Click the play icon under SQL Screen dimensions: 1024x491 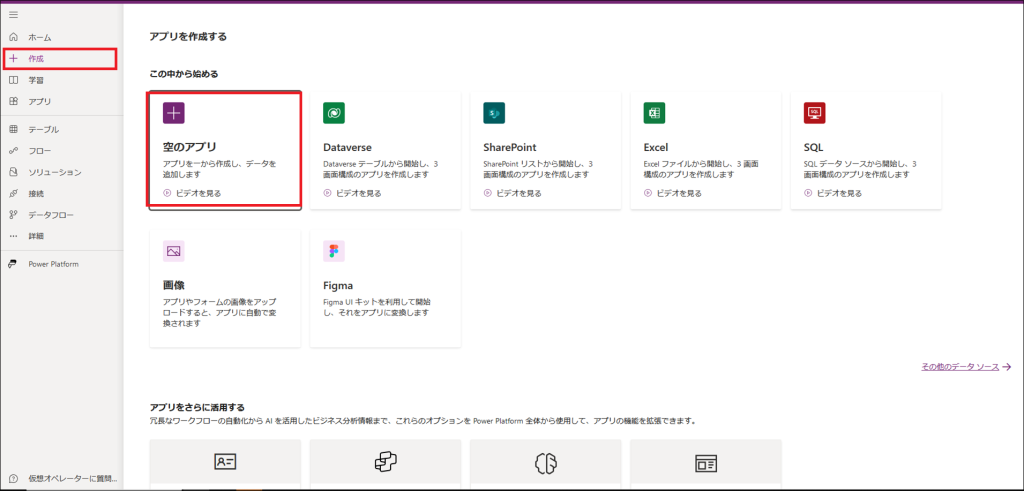click(x=808, y=193)
